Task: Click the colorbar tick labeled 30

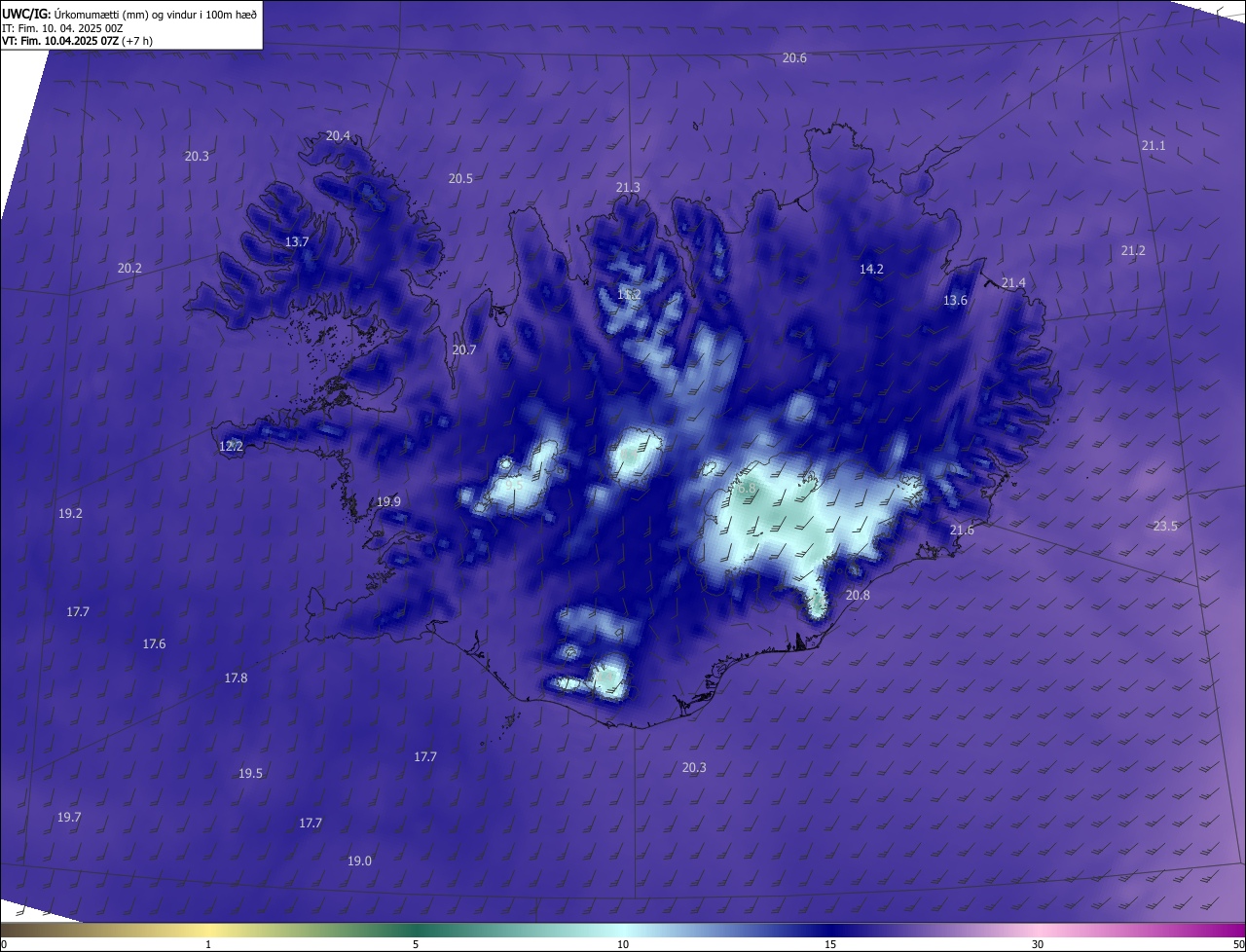Action: (x=1038, y=944)
